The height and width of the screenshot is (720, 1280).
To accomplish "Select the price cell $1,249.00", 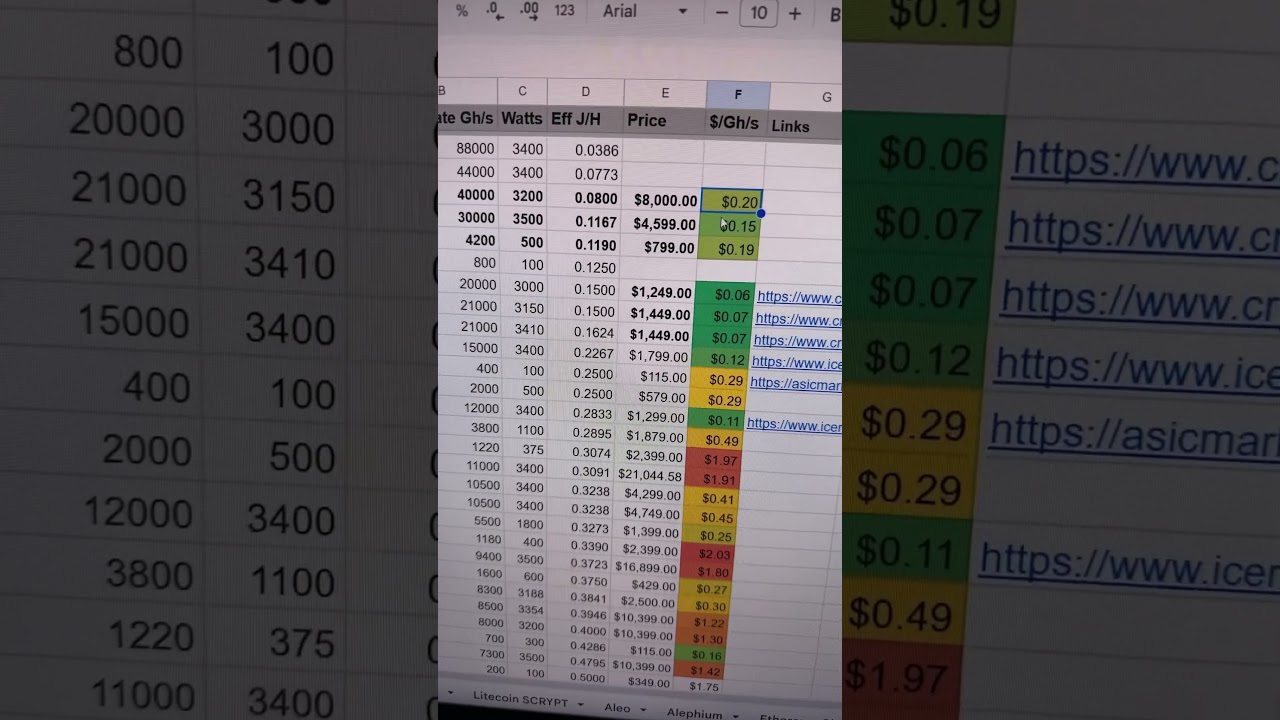I will (x=658, y=292).
